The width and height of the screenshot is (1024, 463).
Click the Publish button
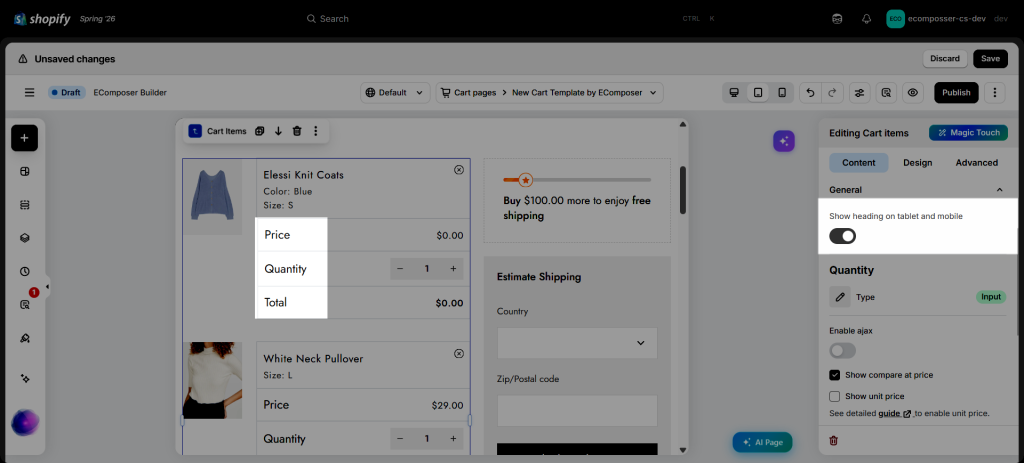point(956,93)
